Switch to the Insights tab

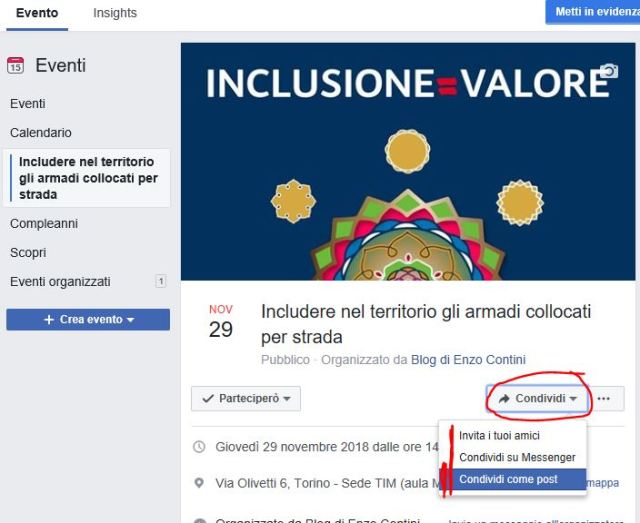tap(115, 13)
